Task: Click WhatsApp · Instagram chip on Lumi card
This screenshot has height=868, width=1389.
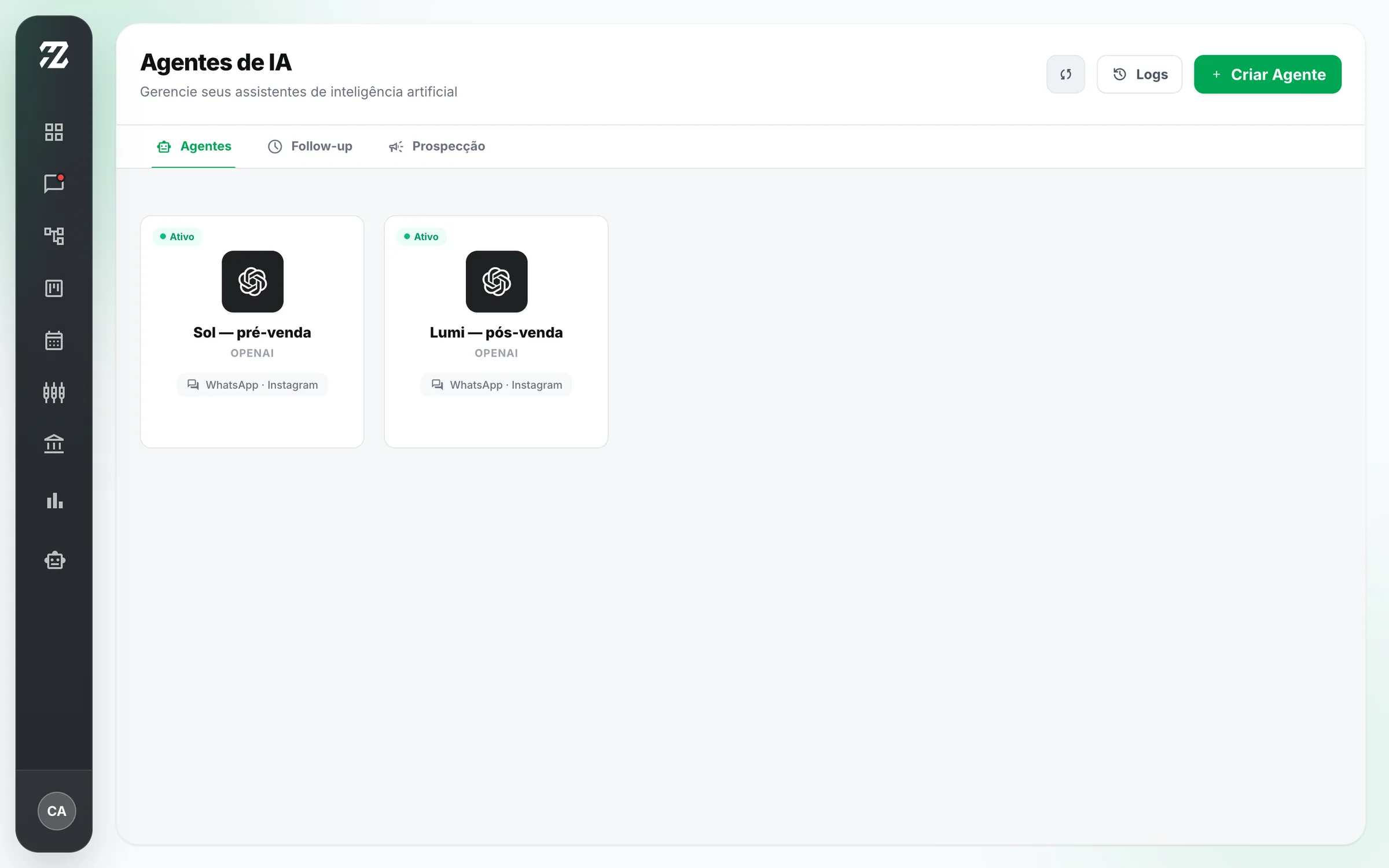Action: (496, 385)
